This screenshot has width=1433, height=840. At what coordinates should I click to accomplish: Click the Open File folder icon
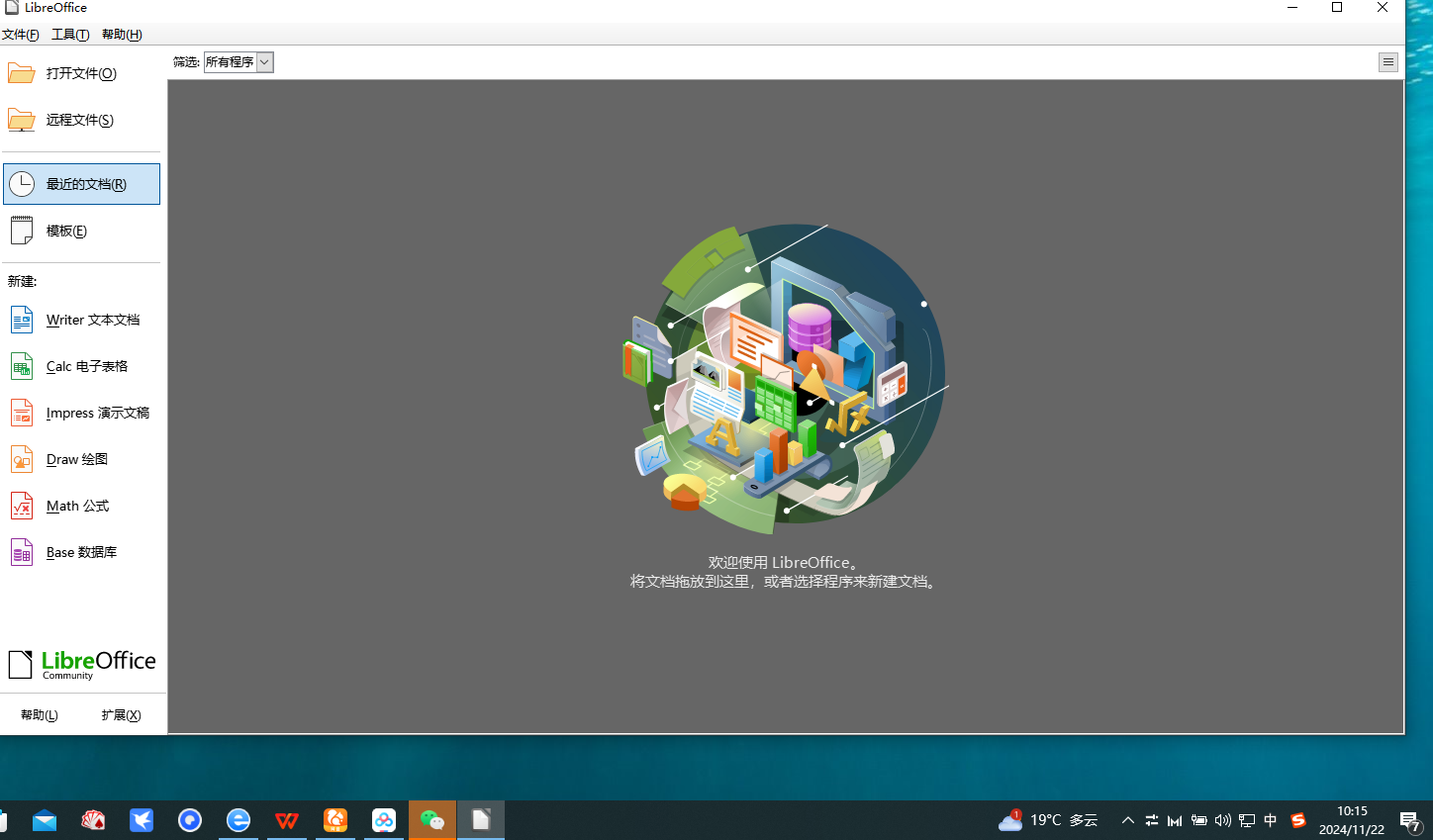coord(22,73)
